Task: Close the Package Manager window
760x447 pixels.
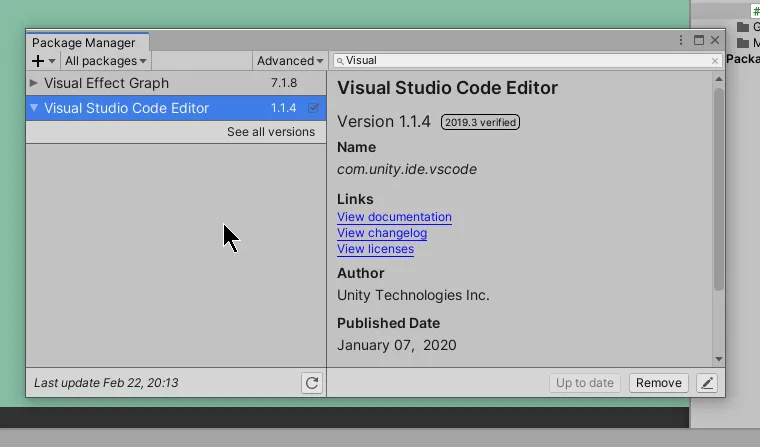Action: 715,40
